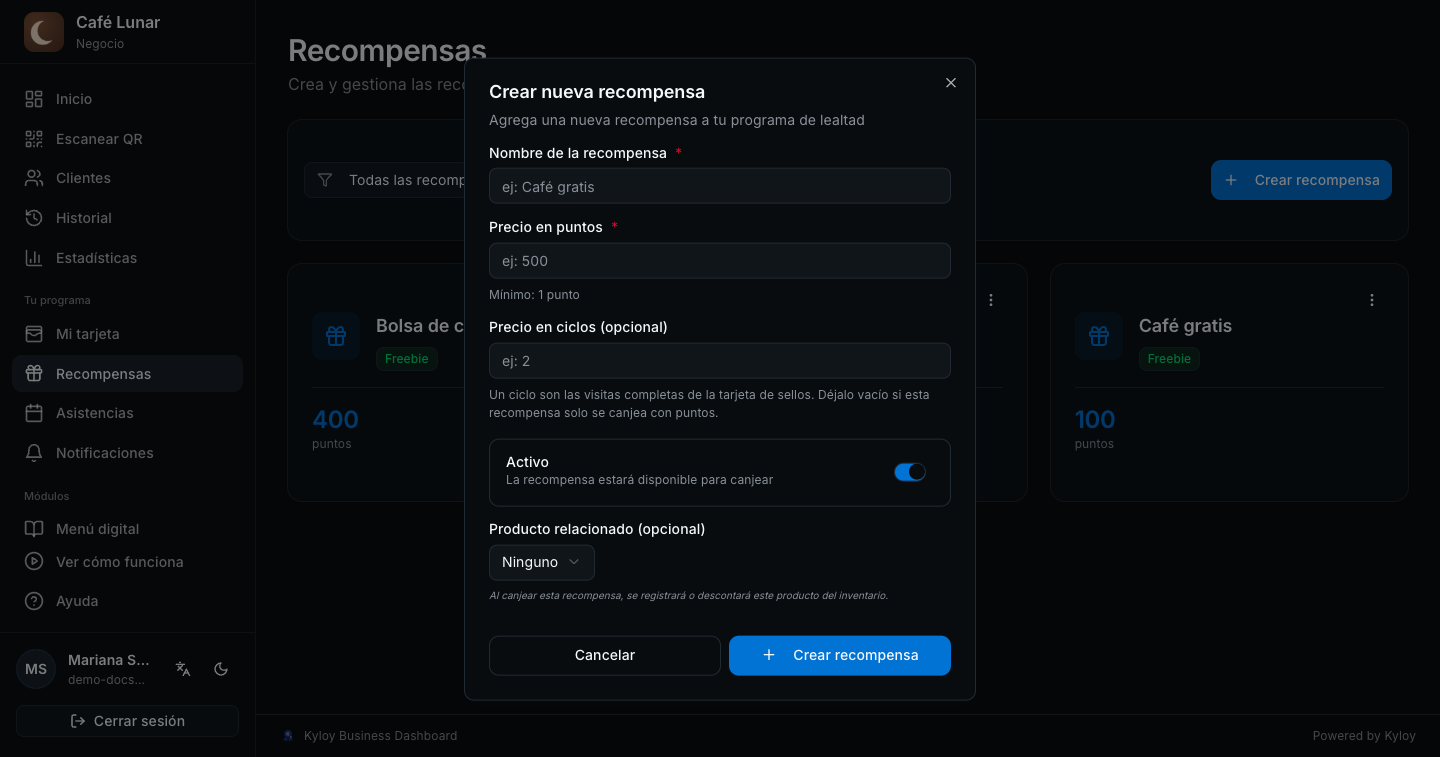1440x757 pixels.
Task: Select the Precio en ciclos field
Action: click(720, 361)
